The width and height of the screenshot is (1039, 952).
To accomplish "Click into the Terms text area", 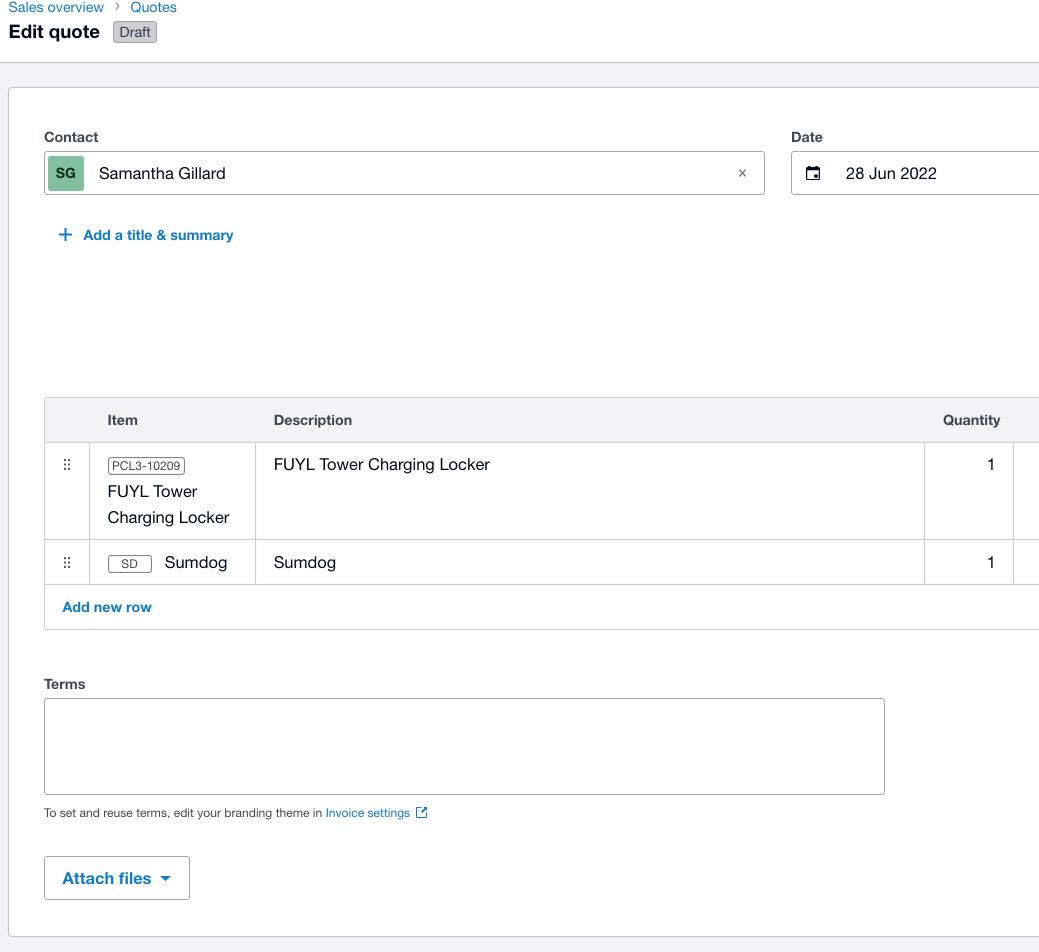I will (464, 746).
